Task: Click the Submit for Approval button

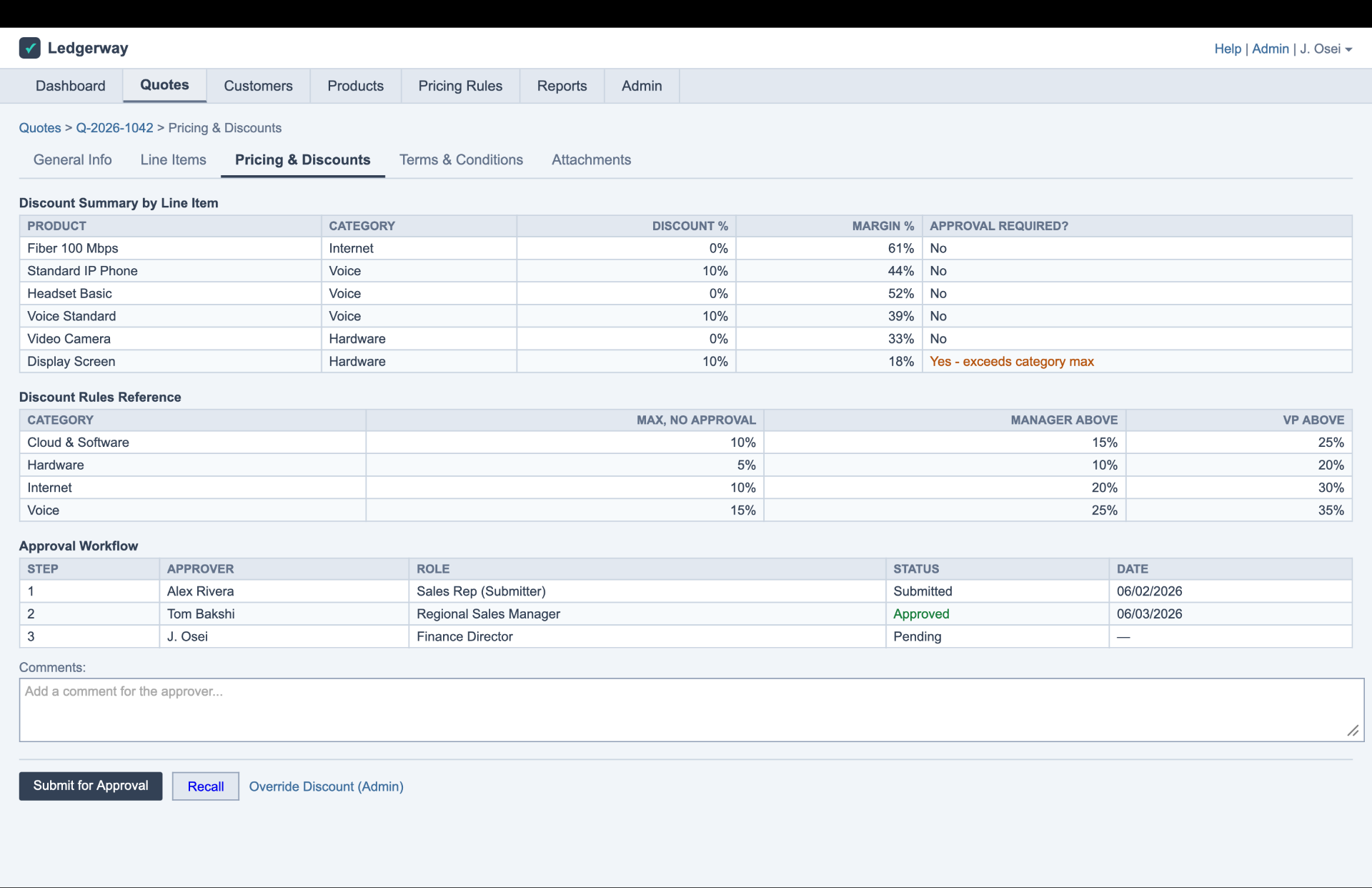Action: pos(91,786)
